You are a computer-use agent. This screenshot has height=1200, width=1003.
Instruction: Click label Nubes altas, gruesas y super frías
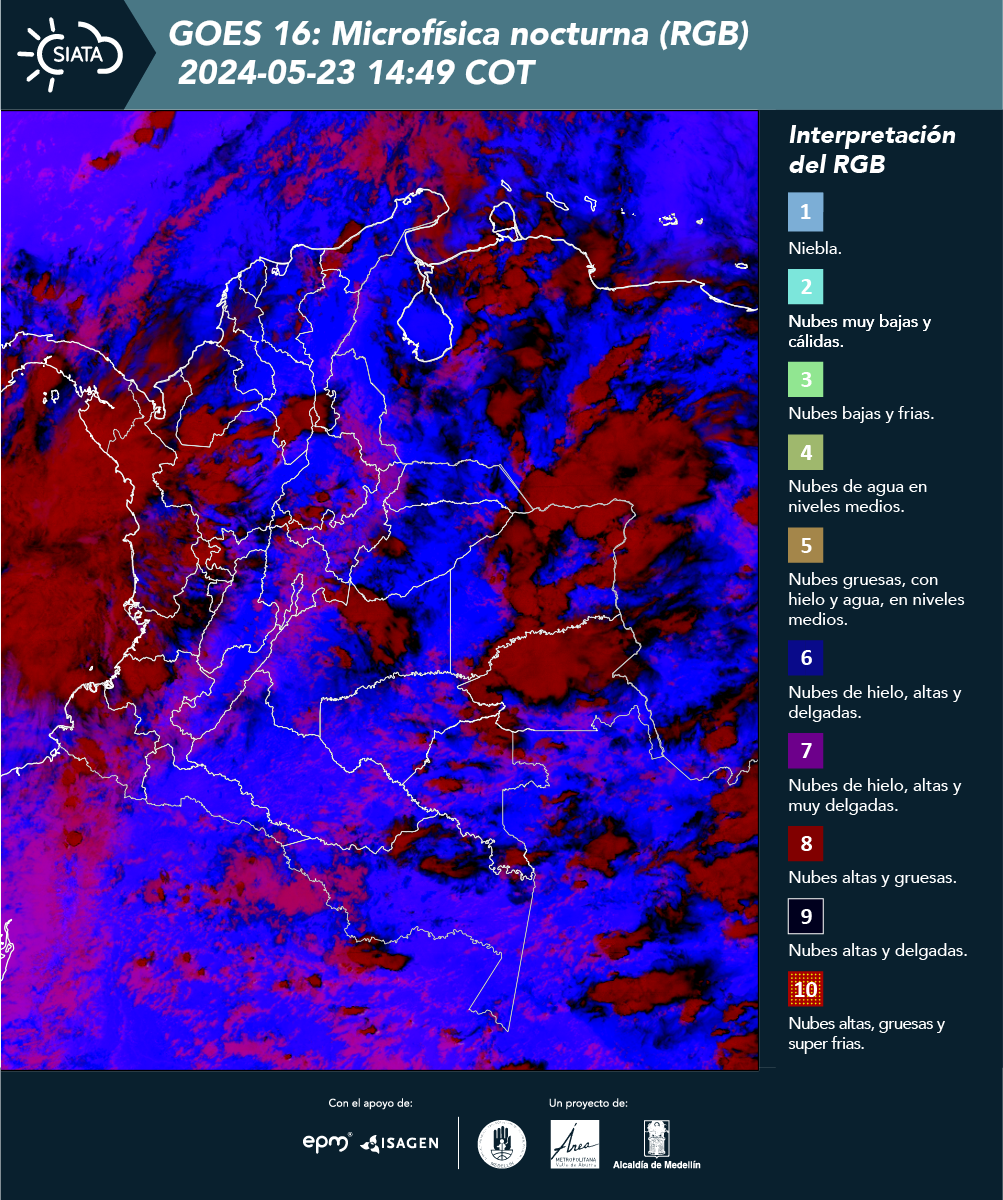tap(867, 1034)
